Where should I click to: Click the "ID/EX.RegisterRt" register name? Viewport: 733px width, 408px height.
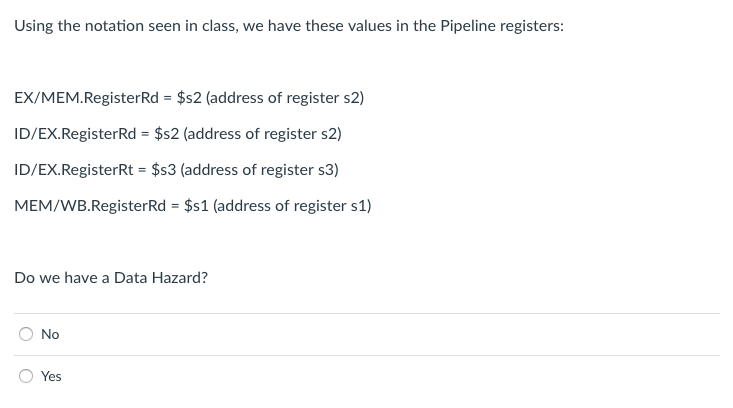75,170
